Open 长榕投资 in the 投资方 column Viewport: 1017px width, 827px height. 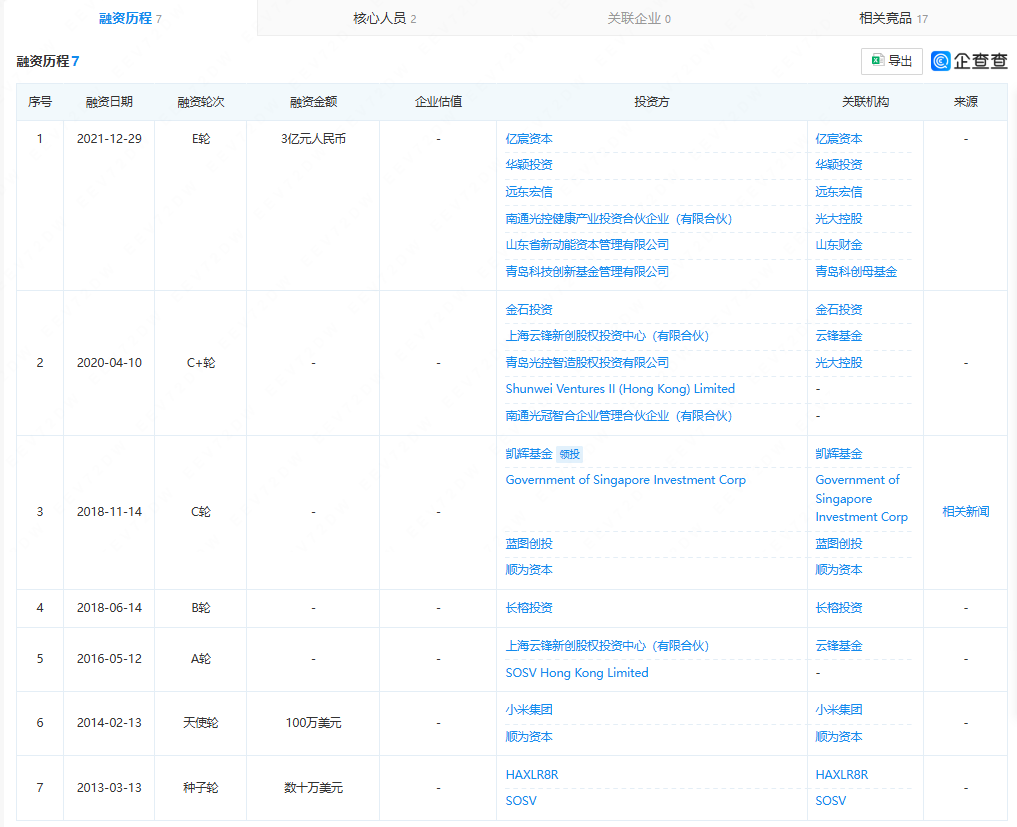[x=529, y=608]
